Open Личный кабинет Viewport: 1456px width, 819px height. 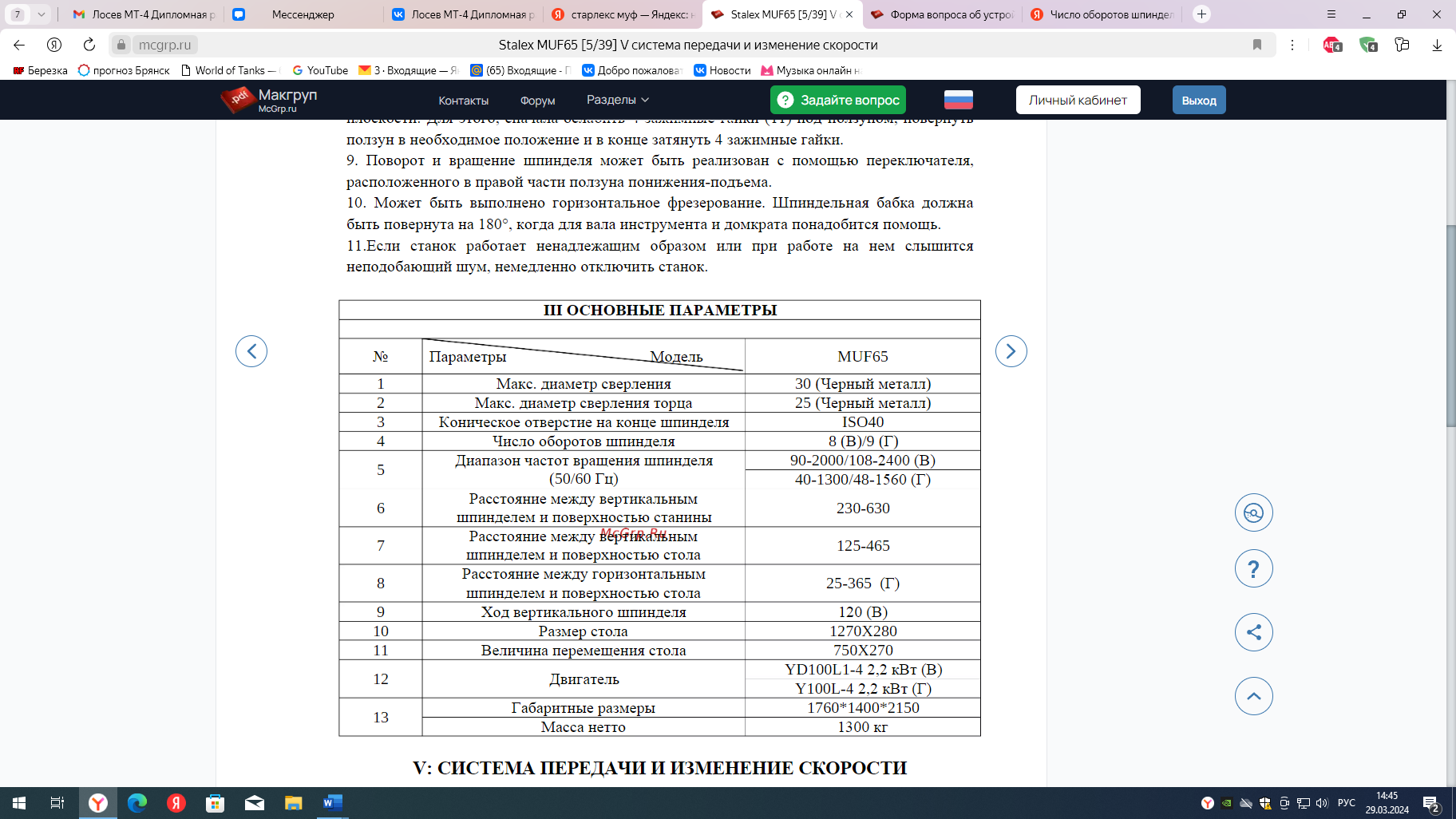[1078, 100]
